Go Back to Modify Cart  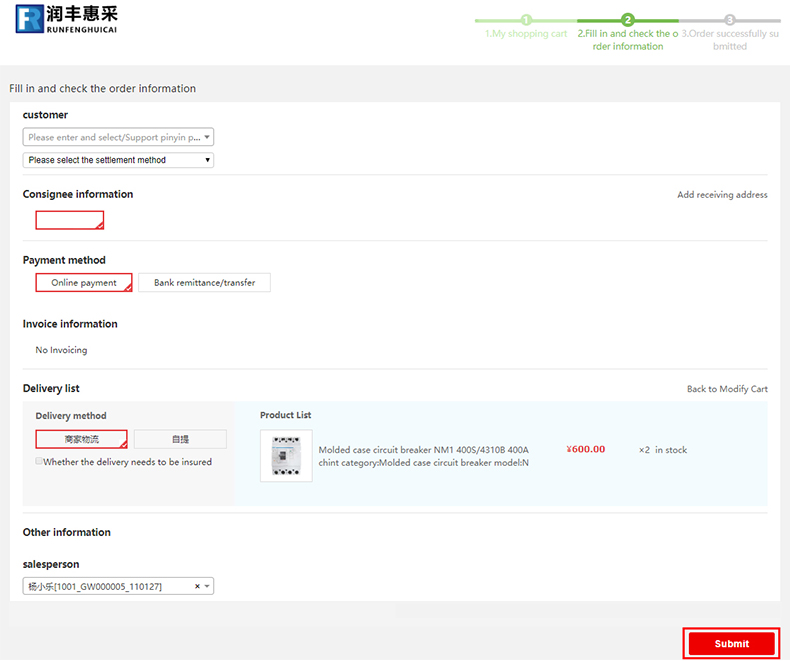[x=727, y=389]
